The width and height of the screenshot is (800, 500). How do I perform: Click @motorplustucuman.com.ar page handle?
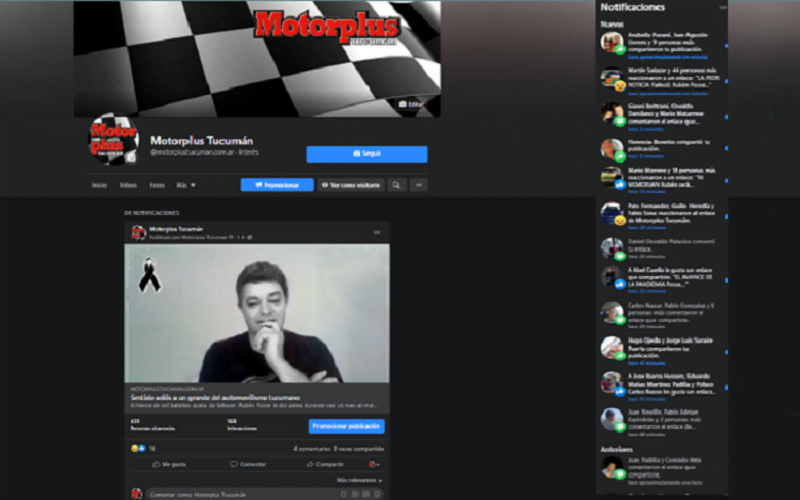pyautogui.click(x=193, y=152)
